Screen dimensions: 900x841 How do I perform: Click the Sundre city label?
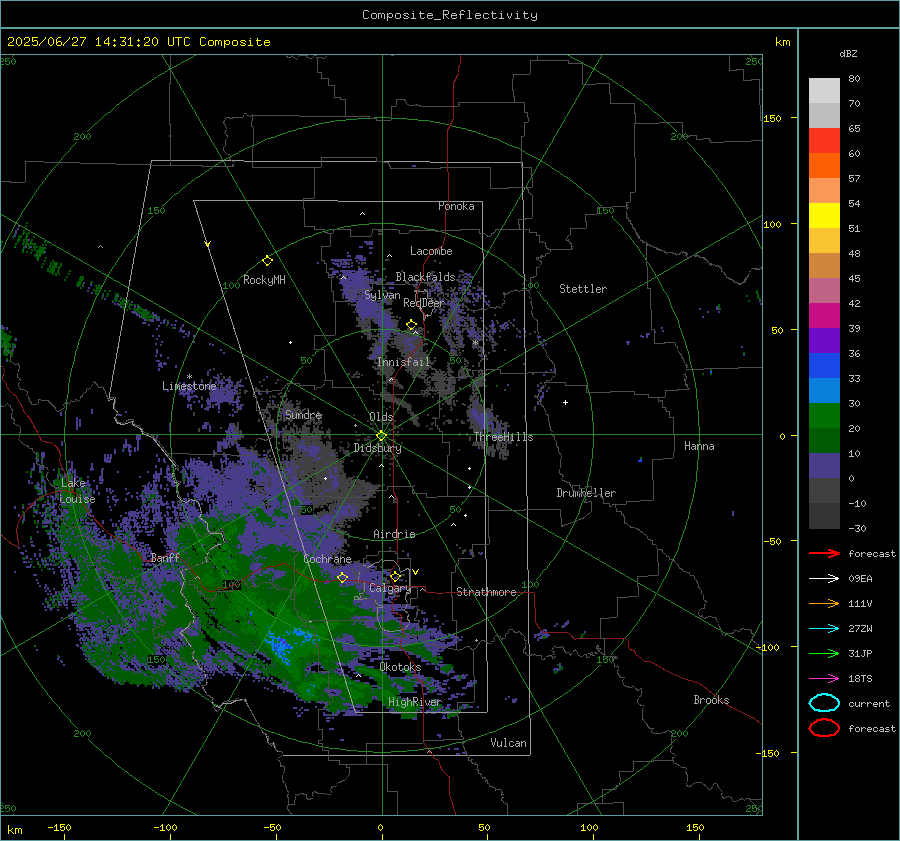tap(303, 414)
